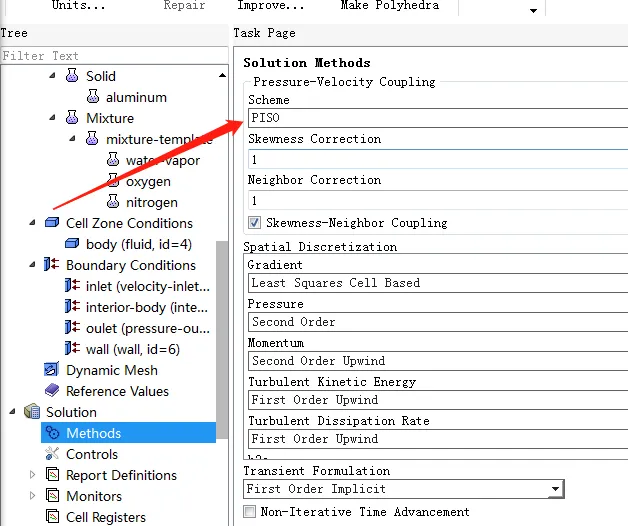This screenshot has height=526, width=628.
Task: Select the Controls tree item
Action: (x=92, y=454)
